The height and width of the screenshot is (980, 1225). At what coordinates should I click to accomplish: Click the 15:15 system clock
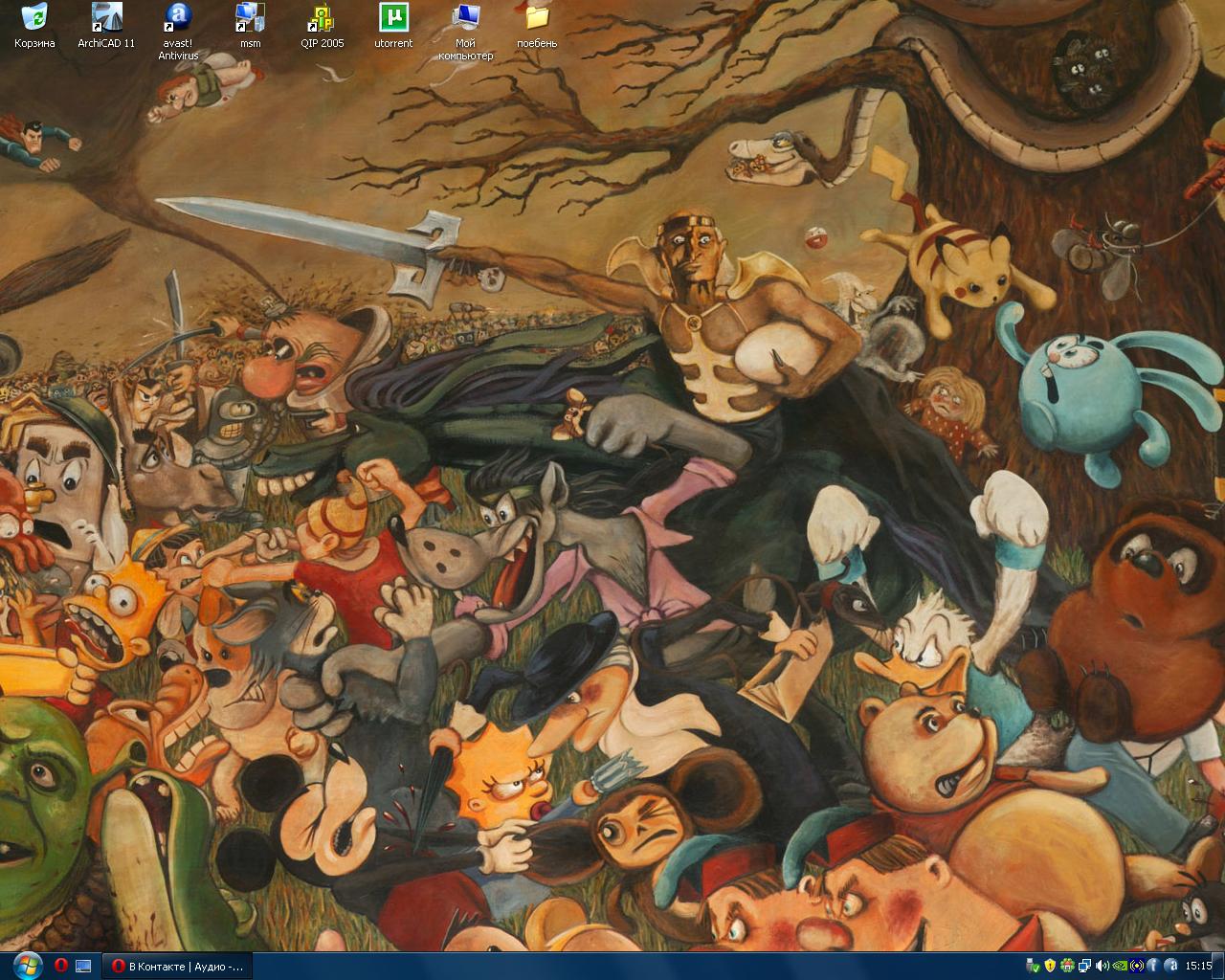click(x=1198, y=966)
